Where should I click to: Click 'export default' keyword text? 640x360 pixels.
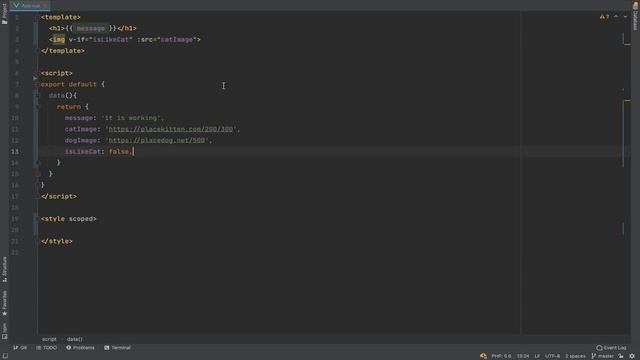pos(69,84)
